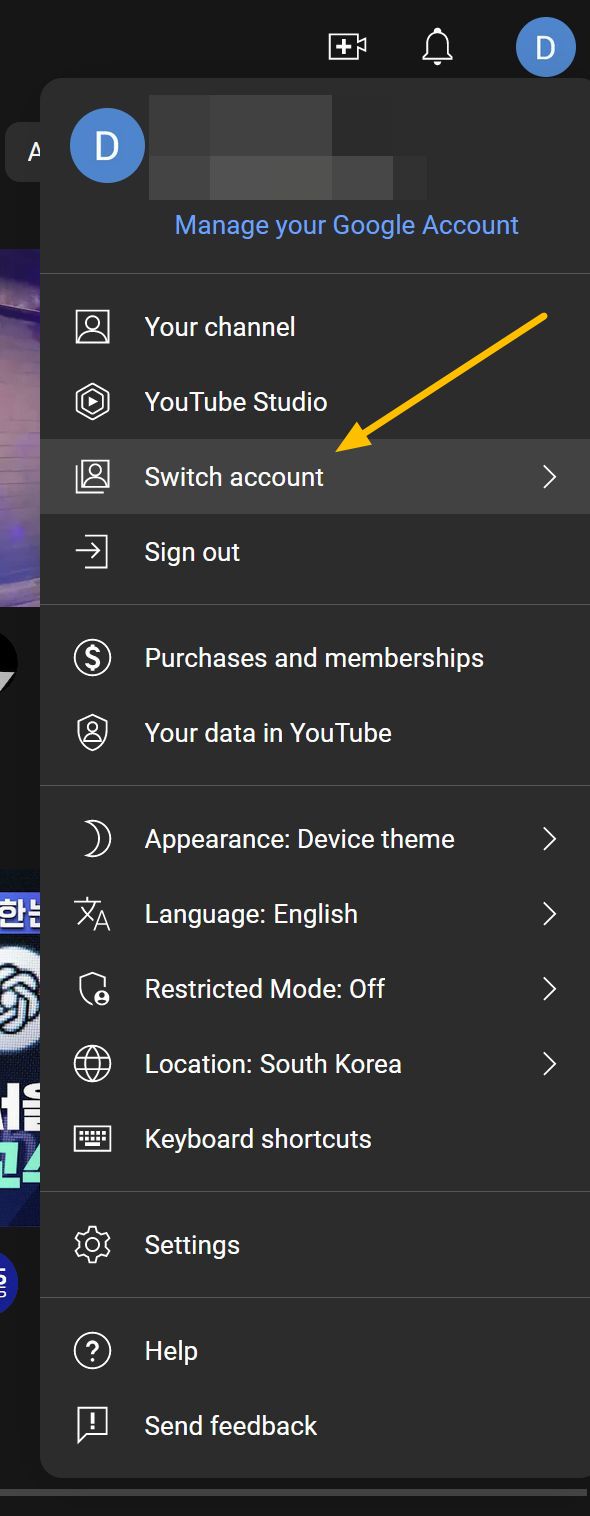Click the Your channel person icon

tap(93, 327)
